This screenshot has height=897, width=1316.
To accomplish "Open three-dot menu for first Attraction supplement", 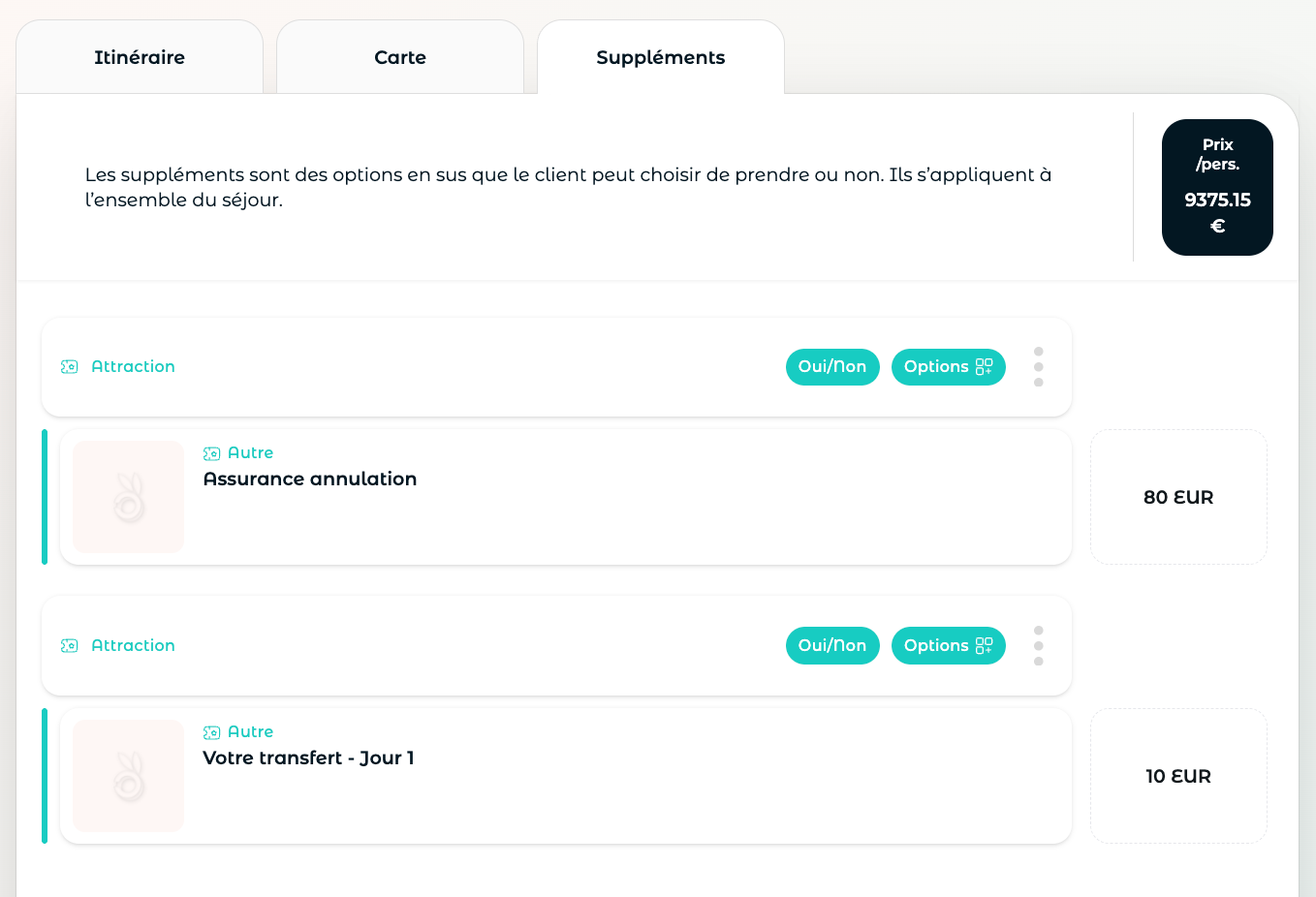I will tap(1038, 367).
